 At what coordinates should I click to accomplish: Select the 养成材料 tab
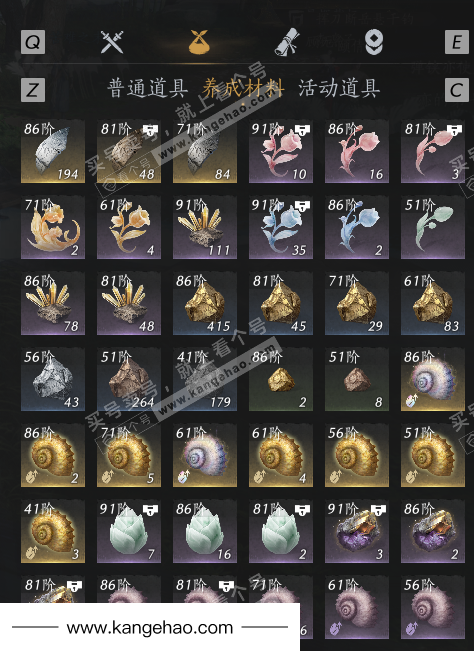point(243,88)
